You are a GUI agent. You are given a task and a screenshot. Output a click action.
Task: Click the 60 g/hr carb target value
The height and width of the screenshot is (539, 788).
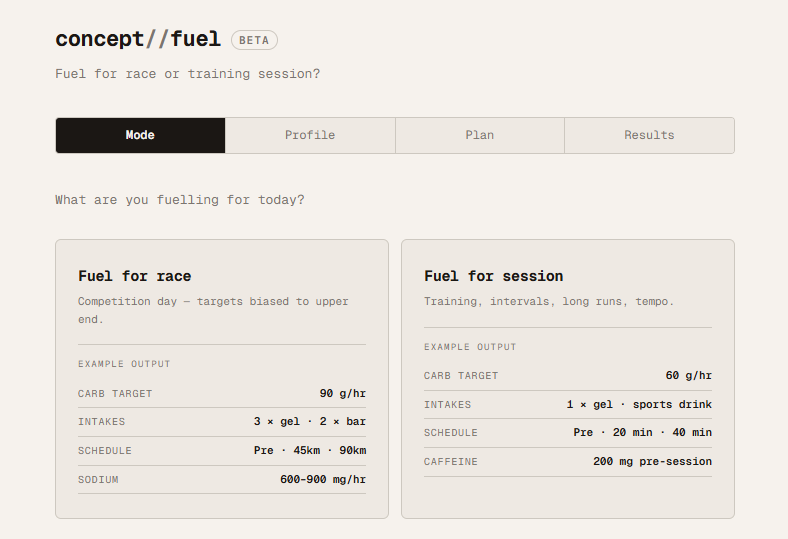point(688,375)
